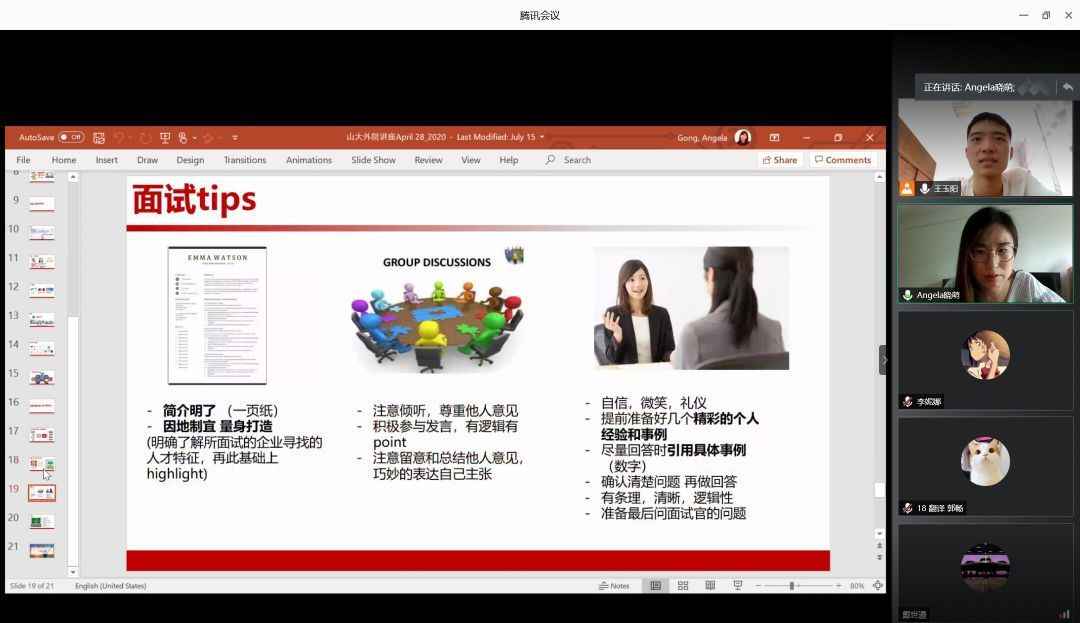Click the Ribbon Display Options icon
Viewport: 1080px width, 623px height.
pos(774,138)
